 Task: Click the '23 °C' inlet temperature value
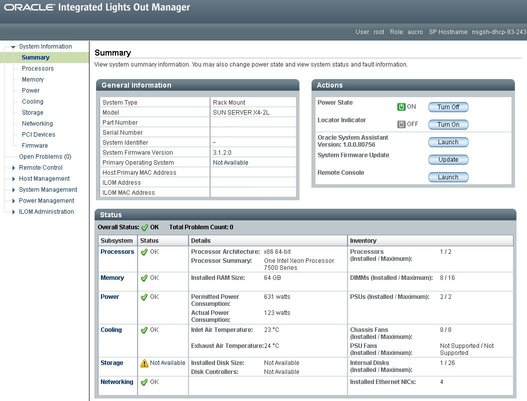coord(272,330)
